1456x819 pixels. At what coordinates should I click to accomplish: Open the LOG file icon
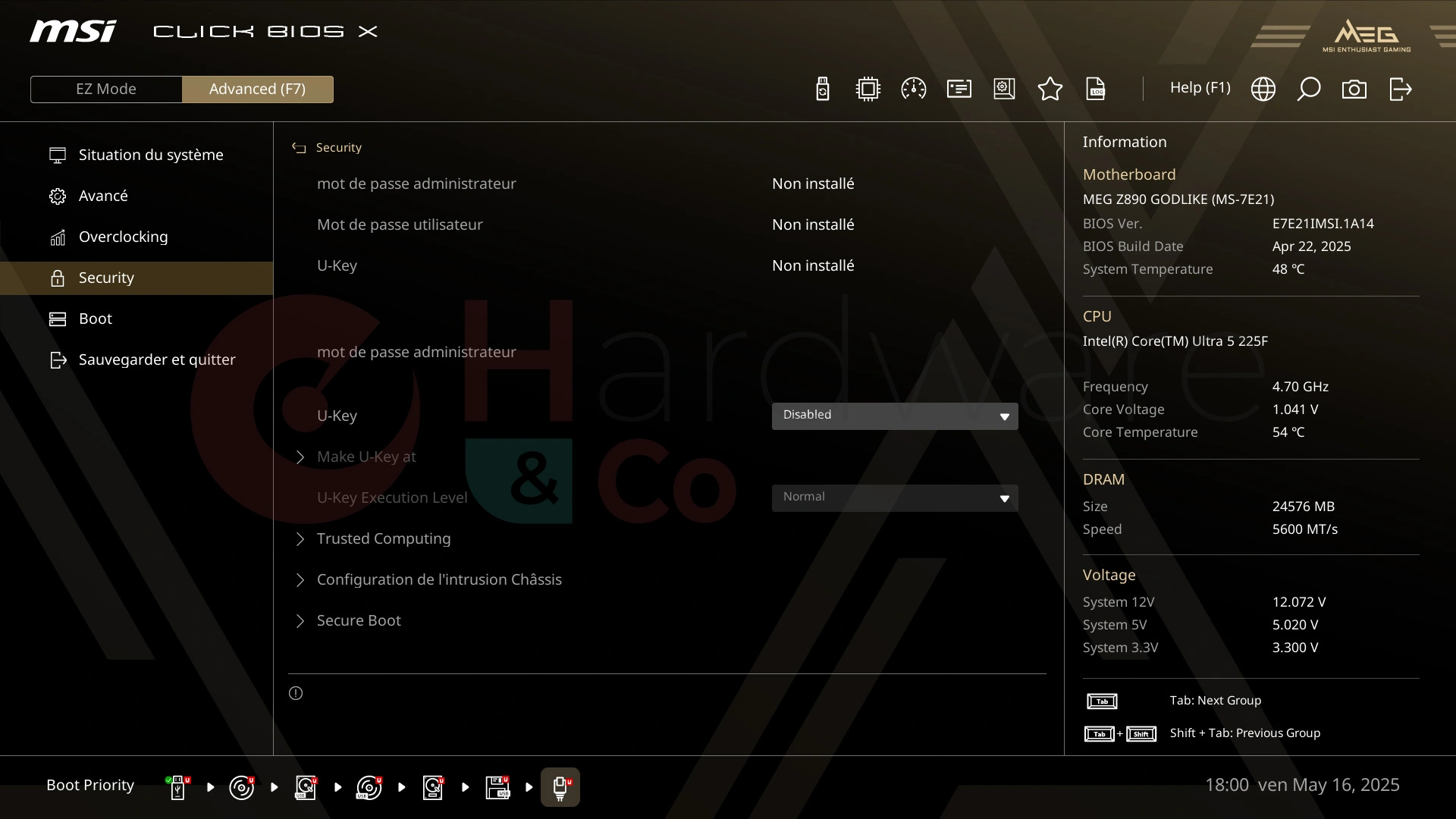[x=1096, y=89]
